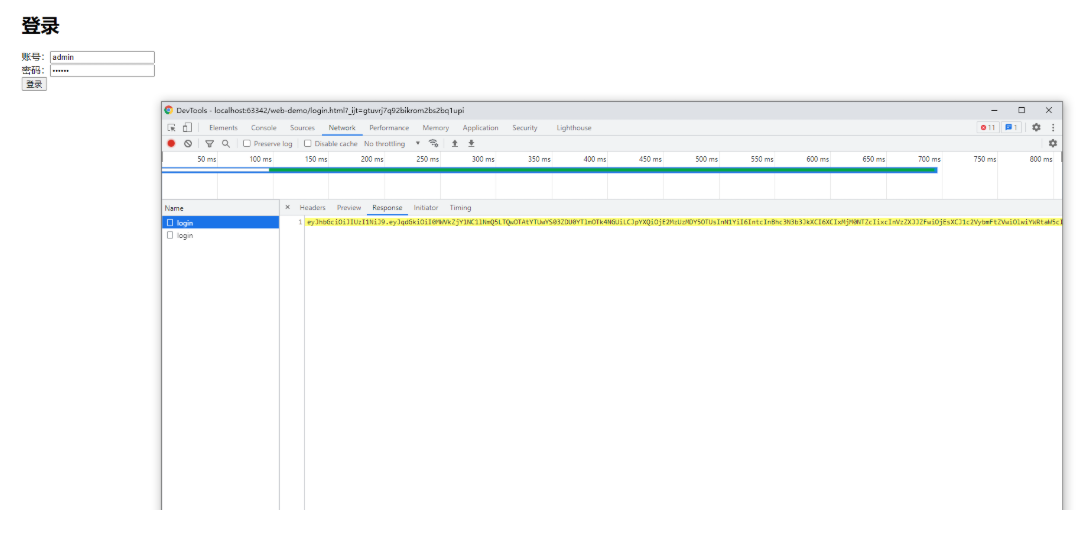The height and width of the screenshot is (543, 1091).
Task: Switch to the Memory tab
Action: click(436, 127)
